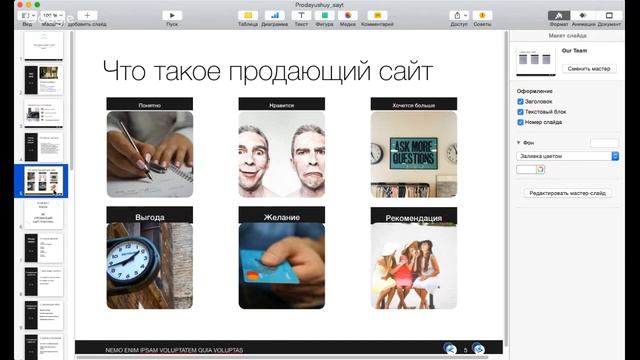Switch to the Формат inspector tab
Viewport: 640px width, 360px height.
point(559,16)
